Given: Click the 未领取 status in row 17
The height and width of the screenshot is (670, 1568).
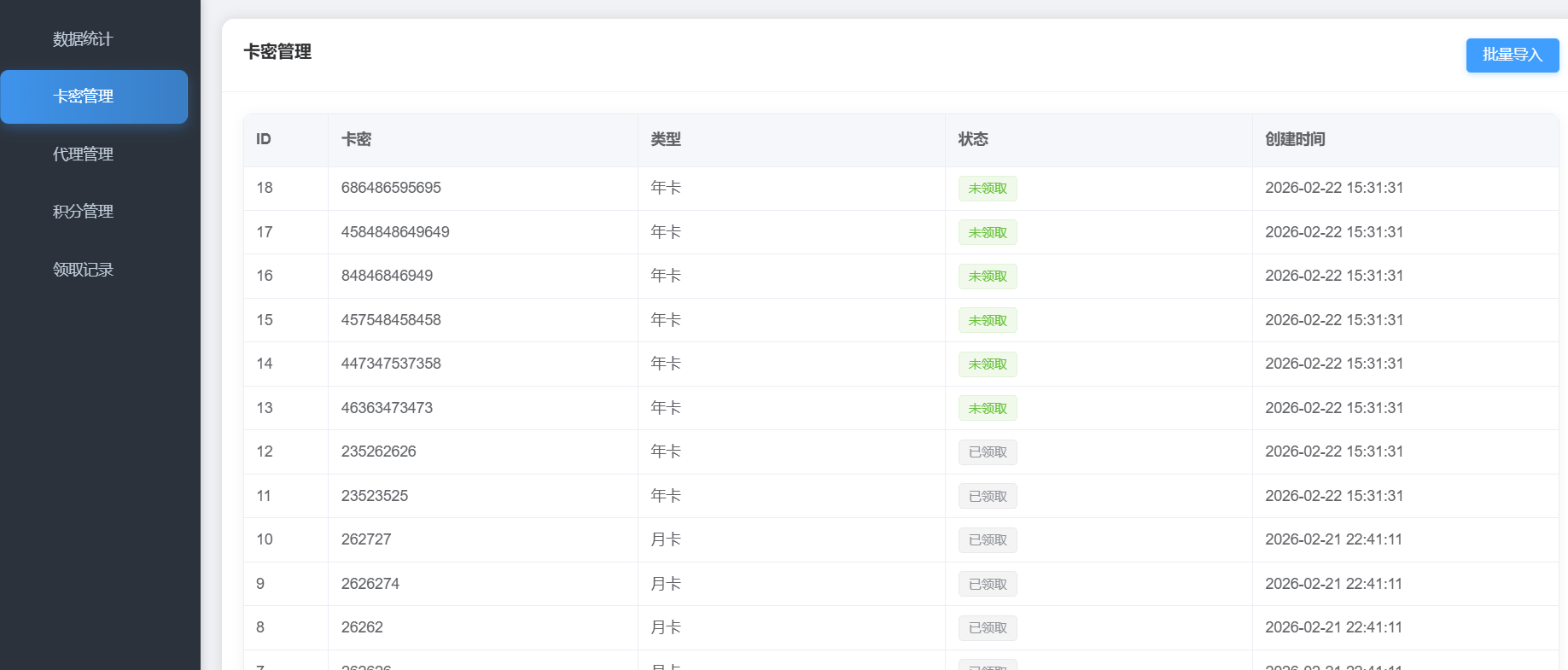Looking at the screenshot, I should click(x=987, y=233).
